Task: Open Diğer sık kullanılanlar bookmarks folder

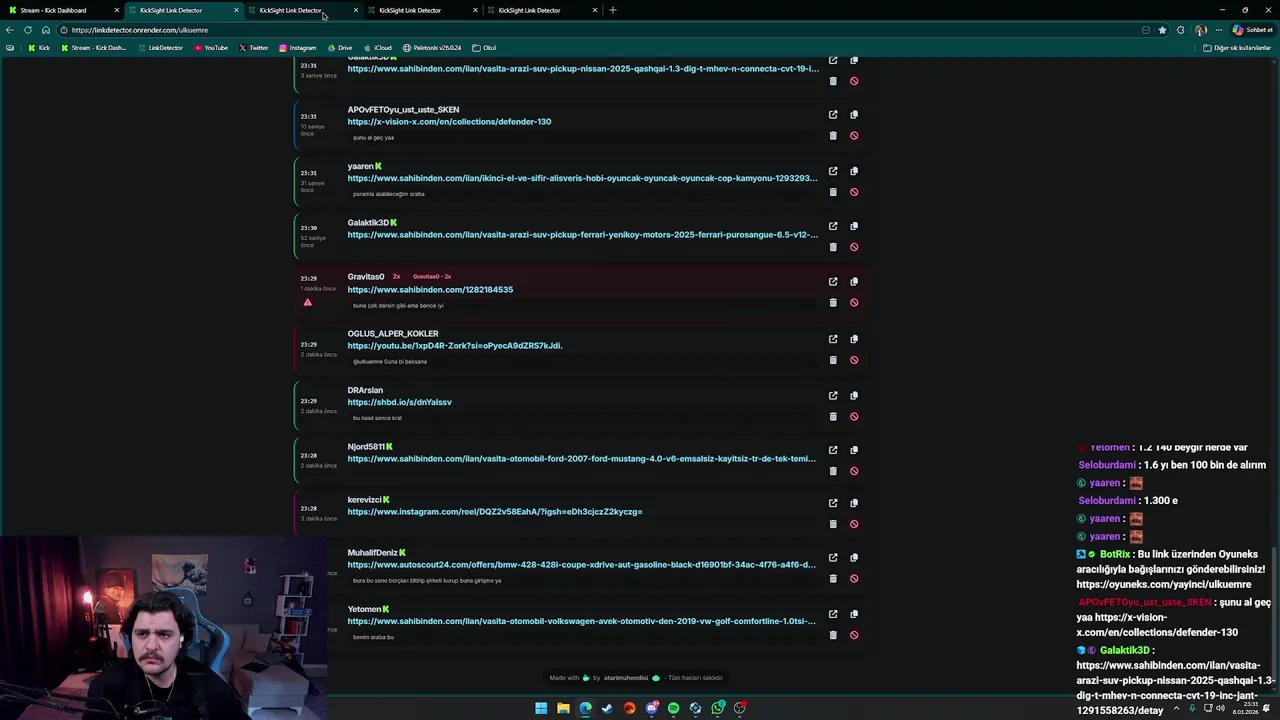Action: coord(1237,48)
